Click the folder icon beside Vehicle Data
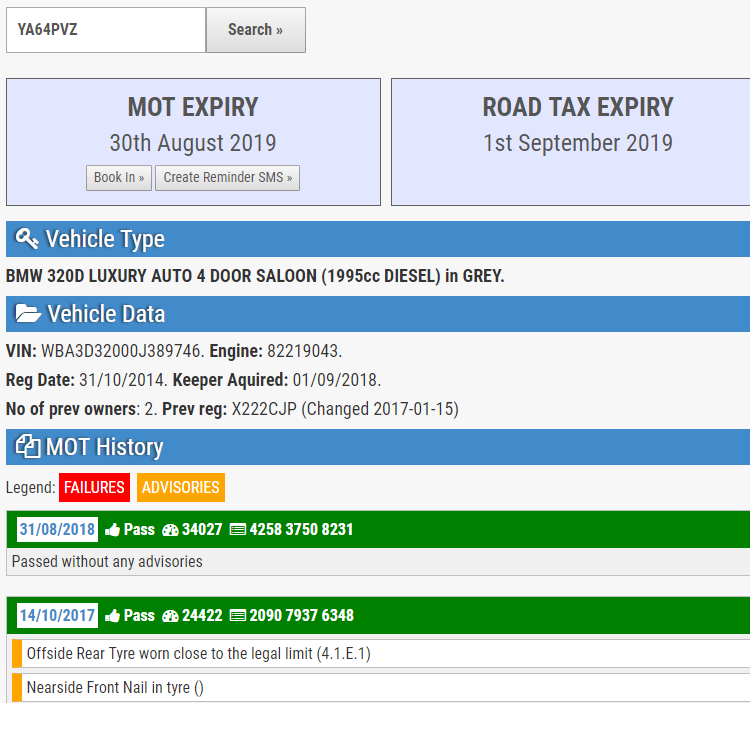 point(28,313)
